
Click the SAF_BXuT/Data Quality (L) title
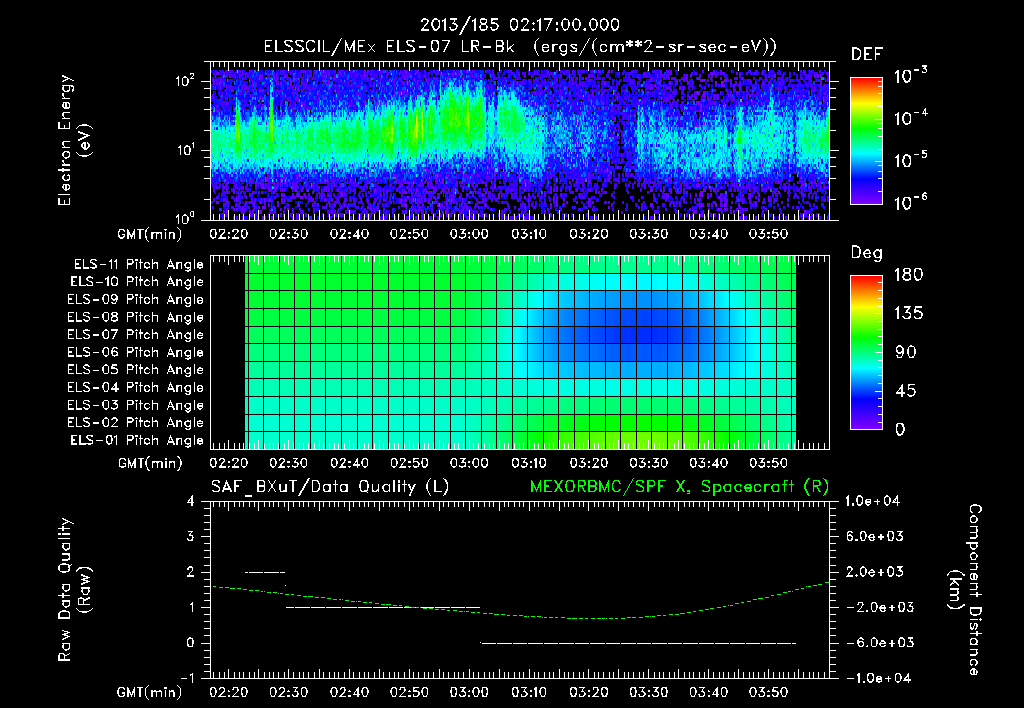[x=330, y=487]
